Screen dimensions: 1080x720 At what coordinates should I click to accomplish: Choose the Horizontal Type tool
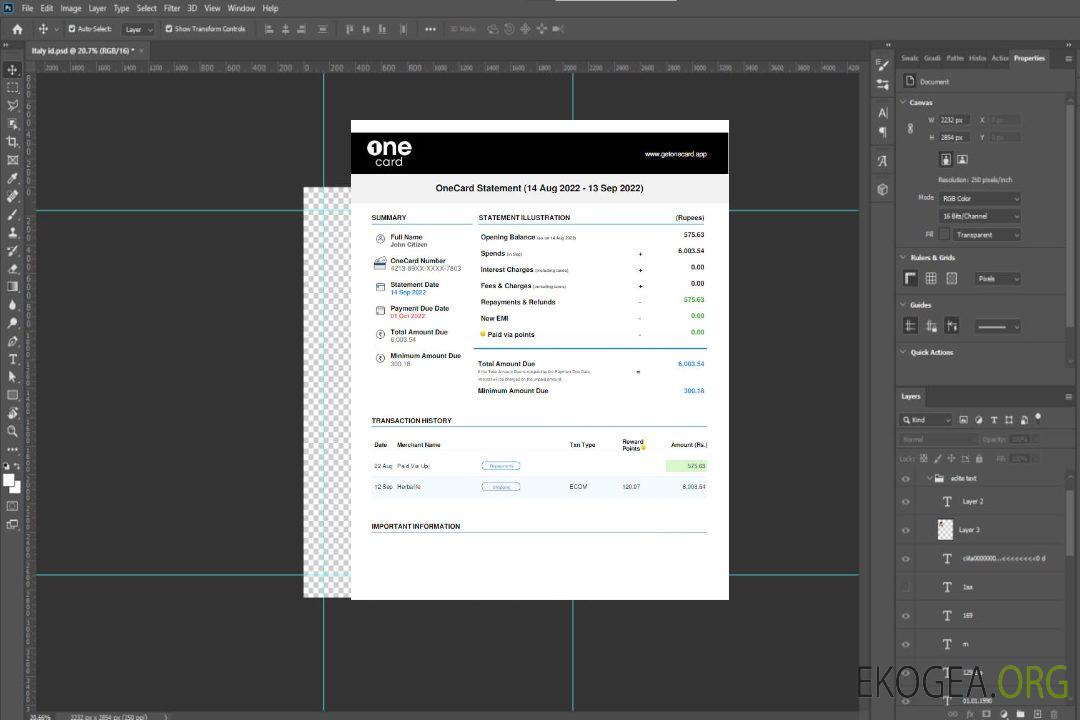click(x=12, y=359)
